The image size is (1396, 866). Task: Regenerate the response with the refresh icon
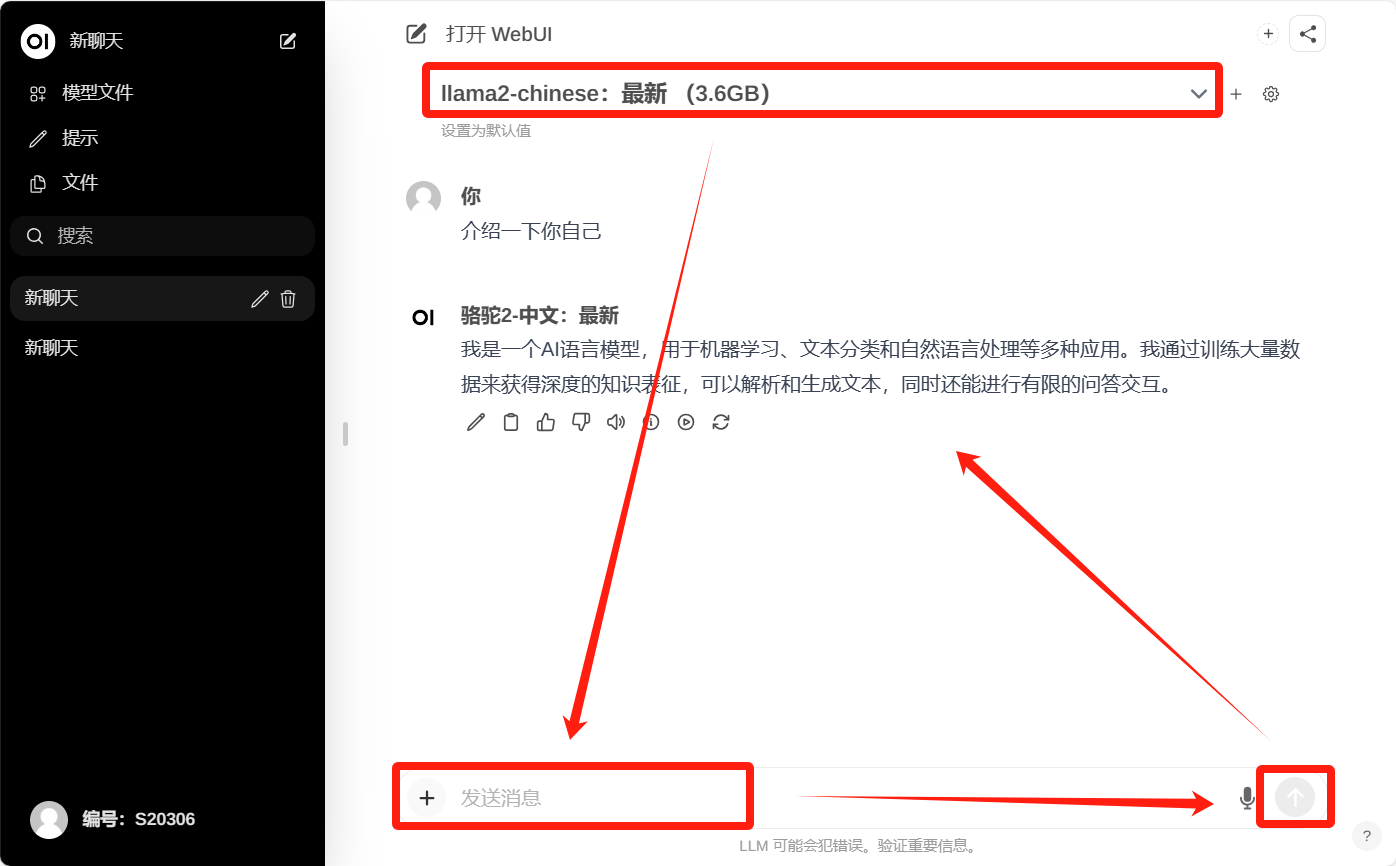[x=721, y=422]
